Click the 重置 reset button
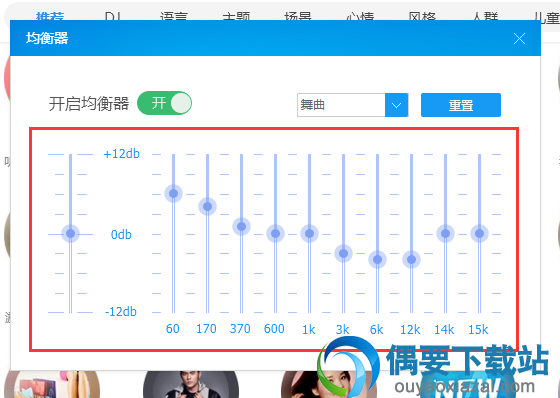The width and height of the screenshot is (560, 398). click(x=461, y=105)
